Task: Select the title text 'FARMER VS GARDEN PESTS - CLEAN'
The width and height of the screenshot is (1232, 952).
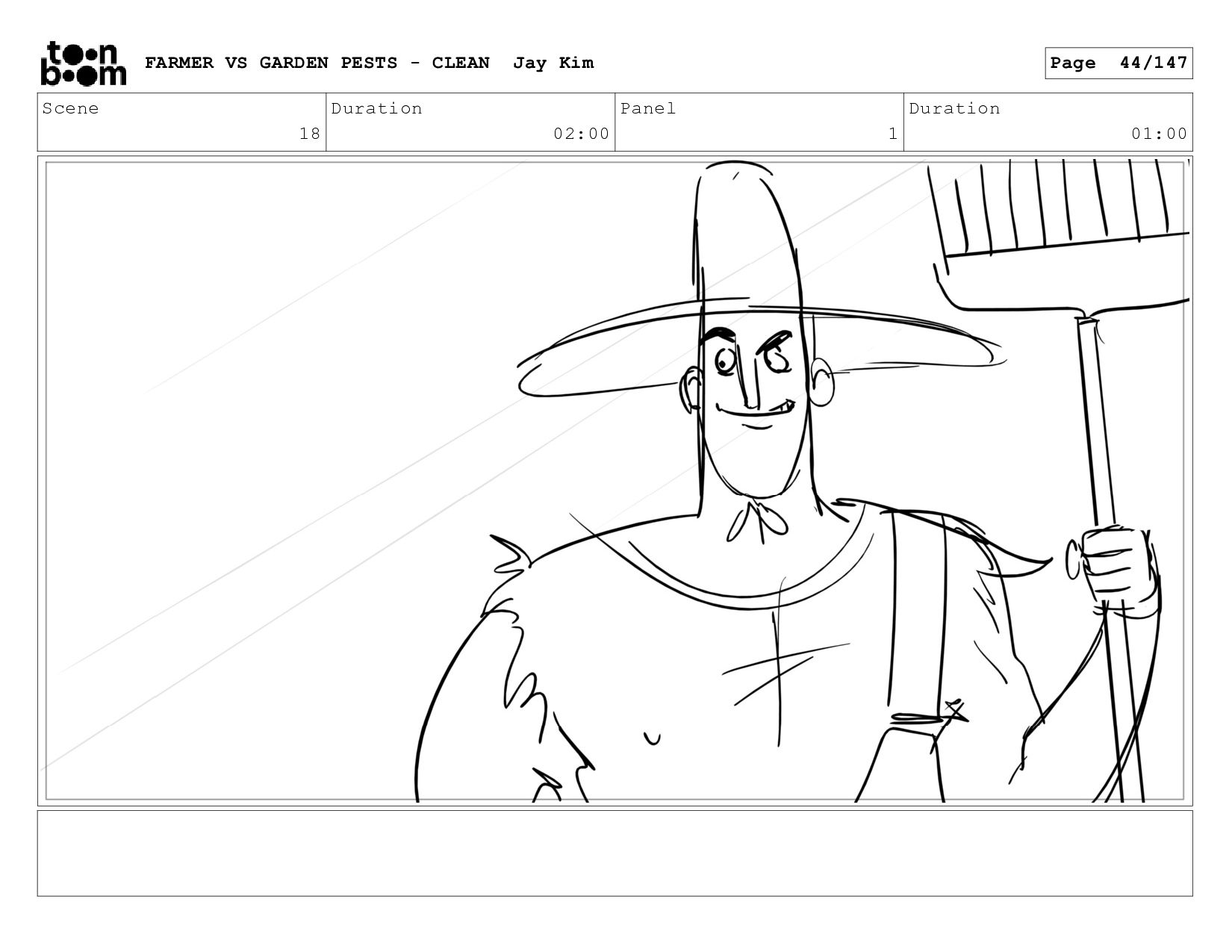Action: pyautogui.click(x=317, y=63)
